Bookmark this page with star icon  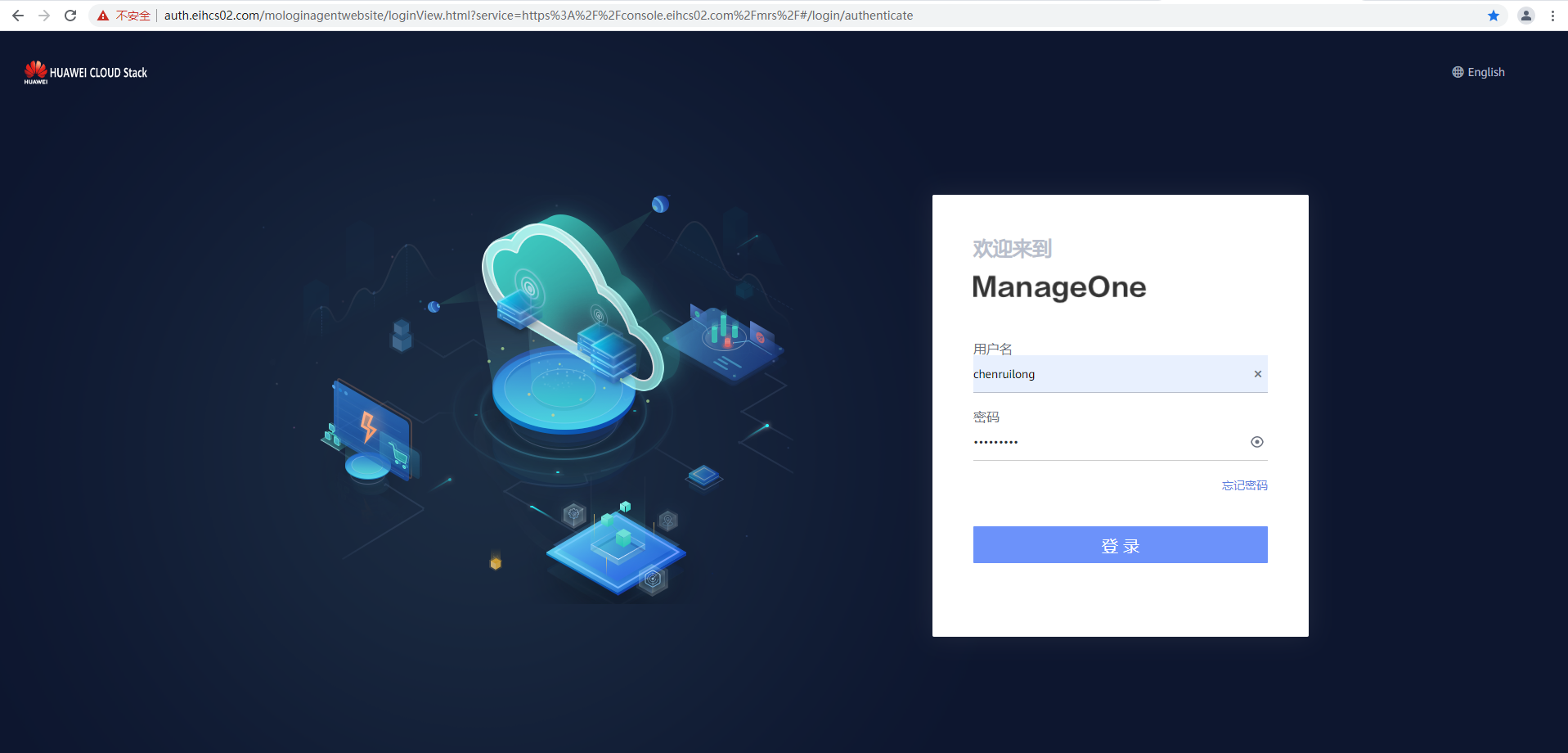click(1494, 16)
